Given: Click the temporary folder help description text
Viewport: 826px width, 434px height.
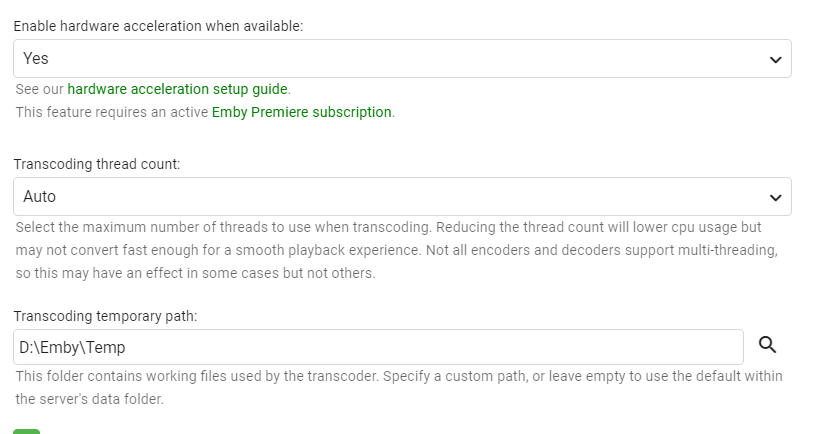Looking at the screenshot, I should (398, 376).
